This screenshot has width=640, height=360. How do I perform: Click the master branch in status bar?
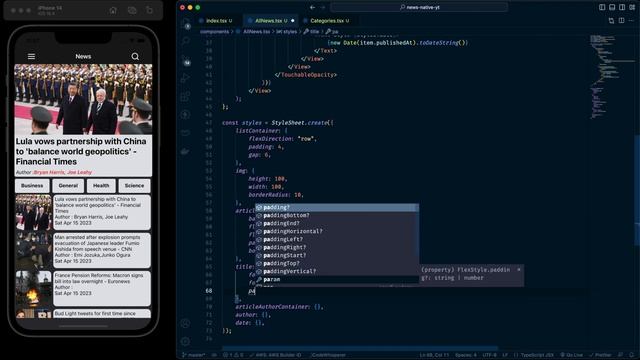[x=194, y=355]
